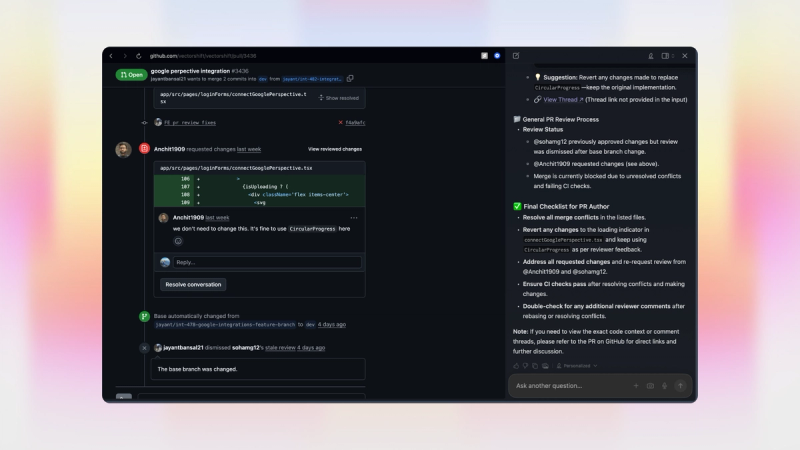Click View reviewed changes
Image resolution: width=800 pixels, height=450 pixels.
click(335, 149)
